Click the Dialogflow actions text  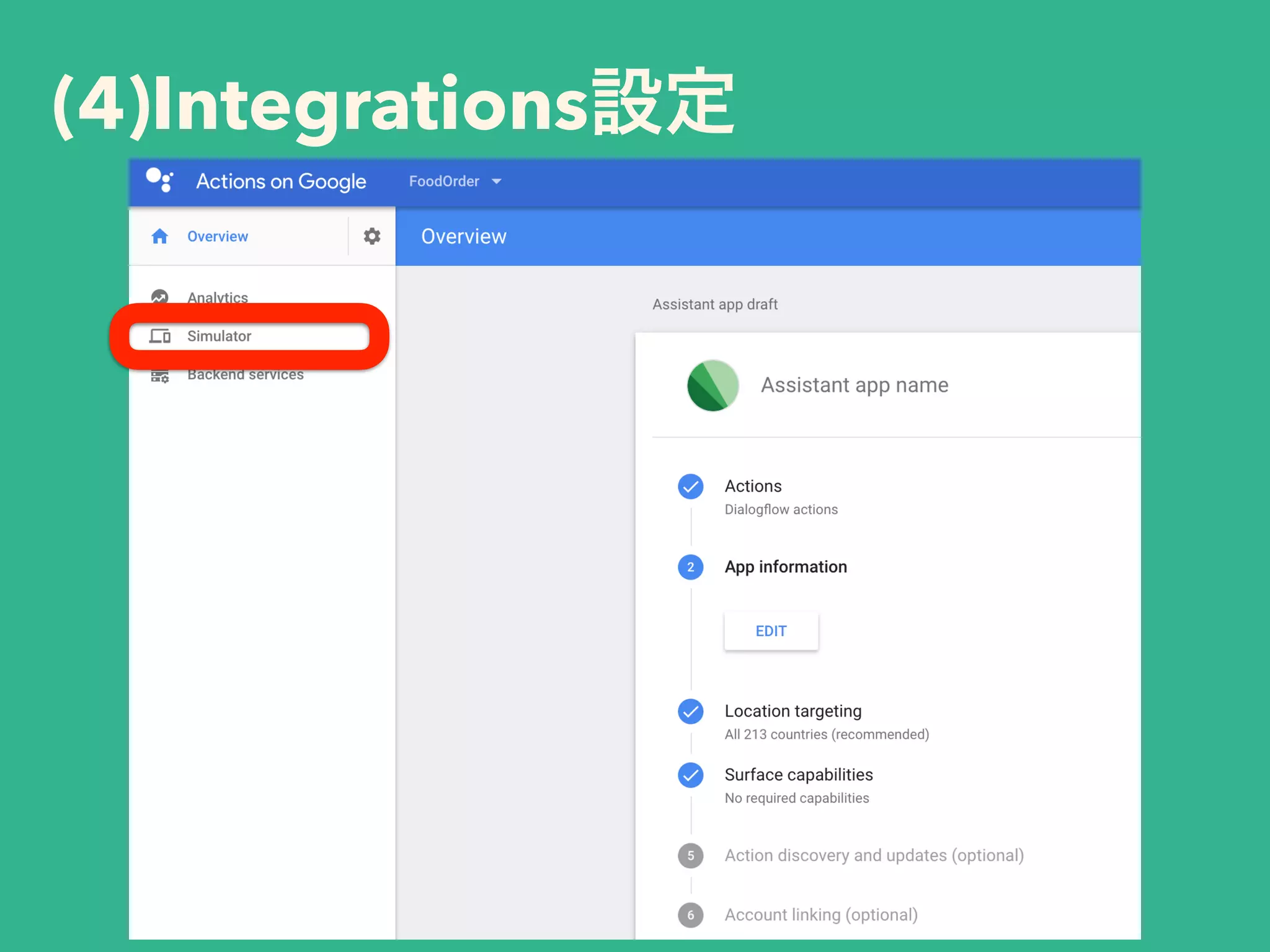click(781, 509)
